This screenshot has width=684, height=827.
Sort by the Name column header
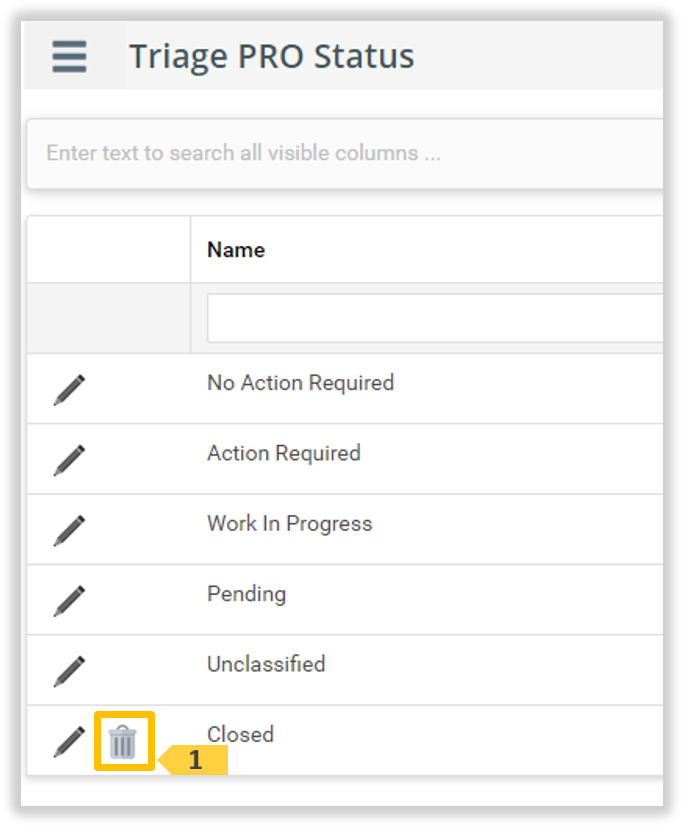tap(236, 250)
